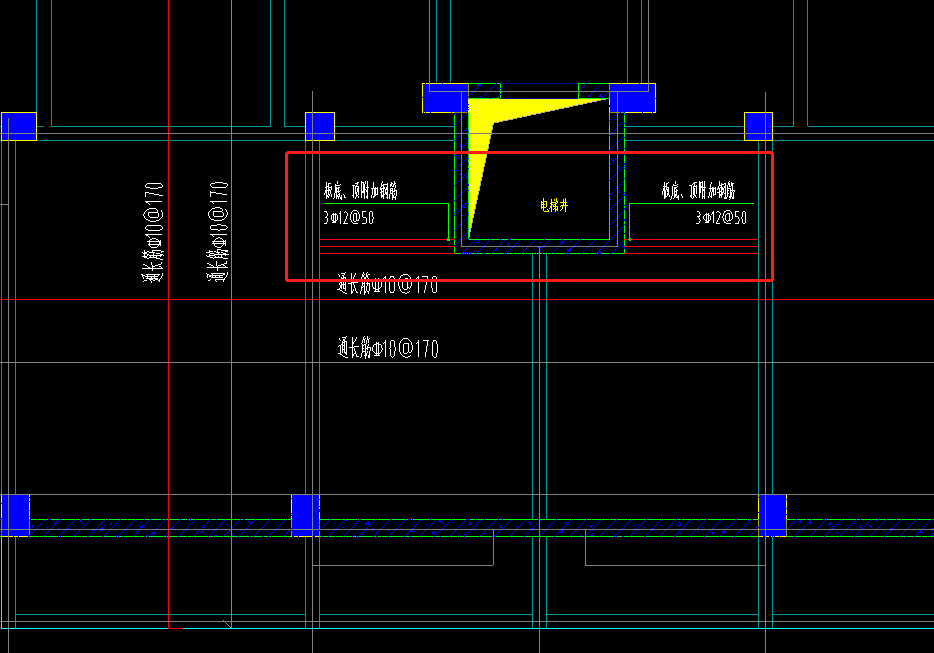Pick the small blue column above right 板底 label
934x653 pixels.
758,126
